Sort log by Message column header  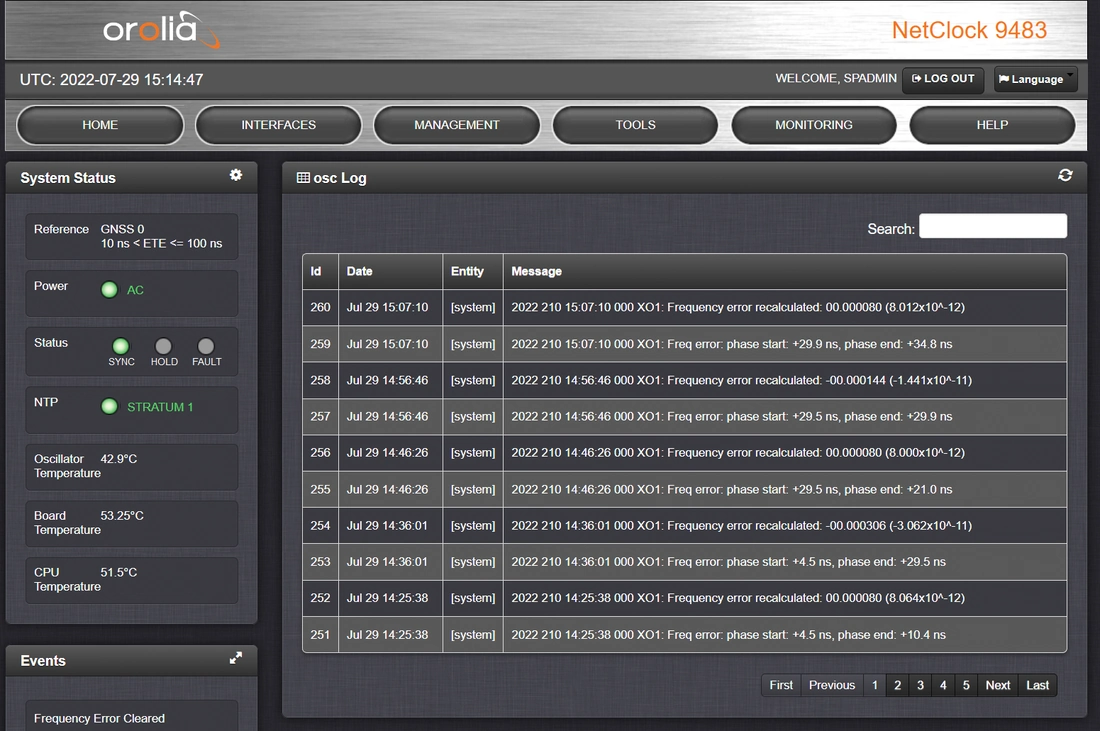coord(785,271)
